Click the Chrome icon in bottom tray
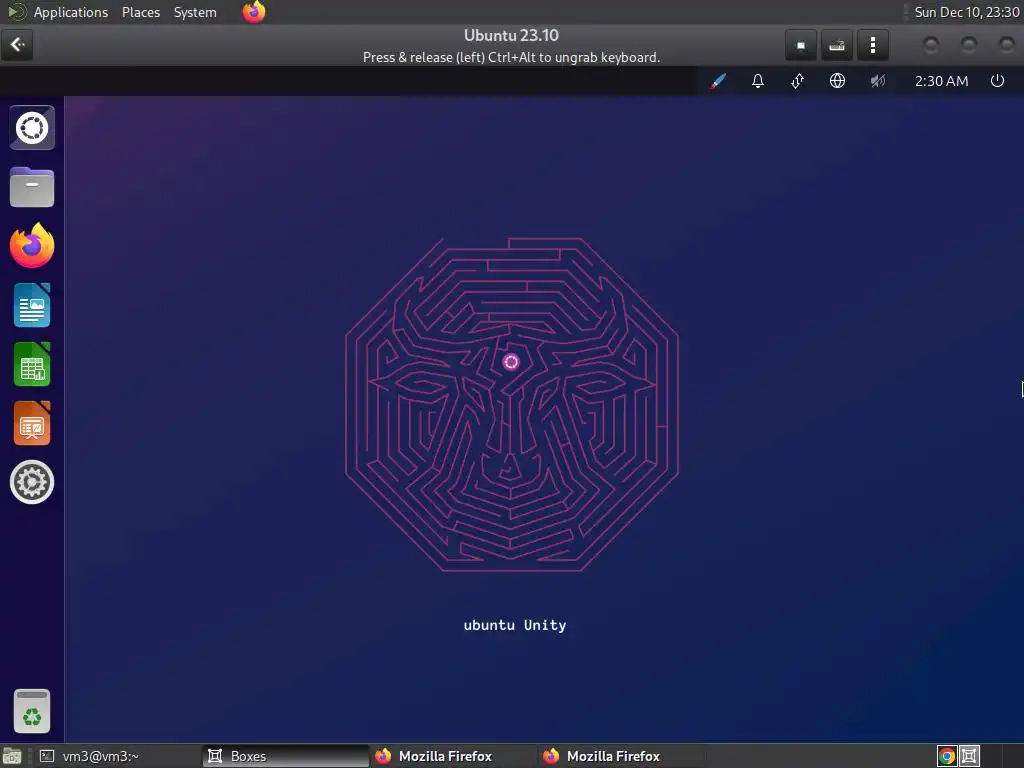1024x768 pixels. 947,756
